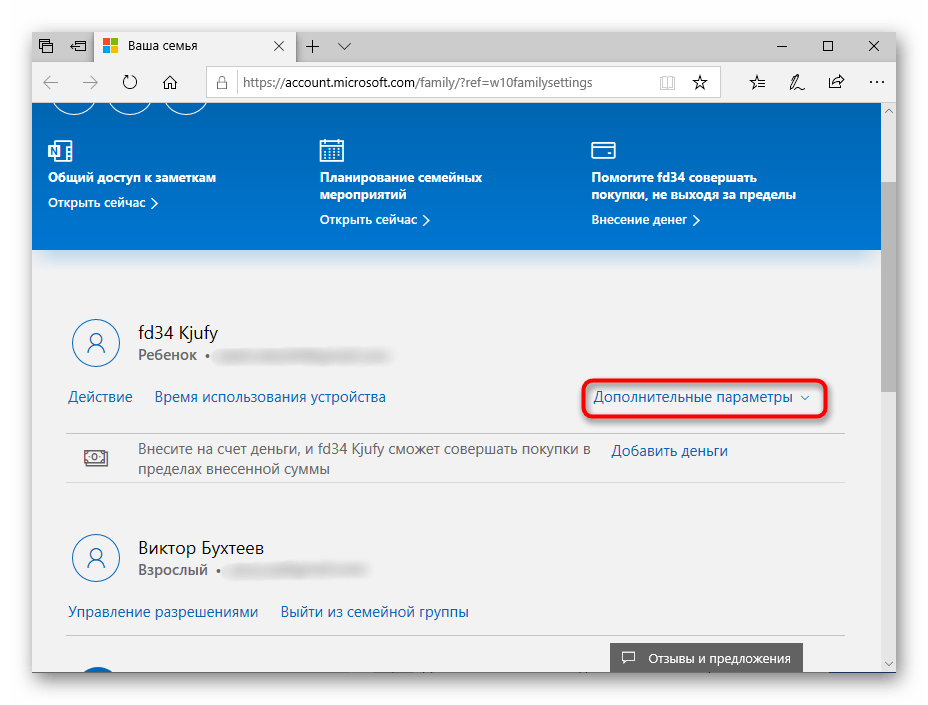
Task: Reload the current page
Action: coord(130,82)
